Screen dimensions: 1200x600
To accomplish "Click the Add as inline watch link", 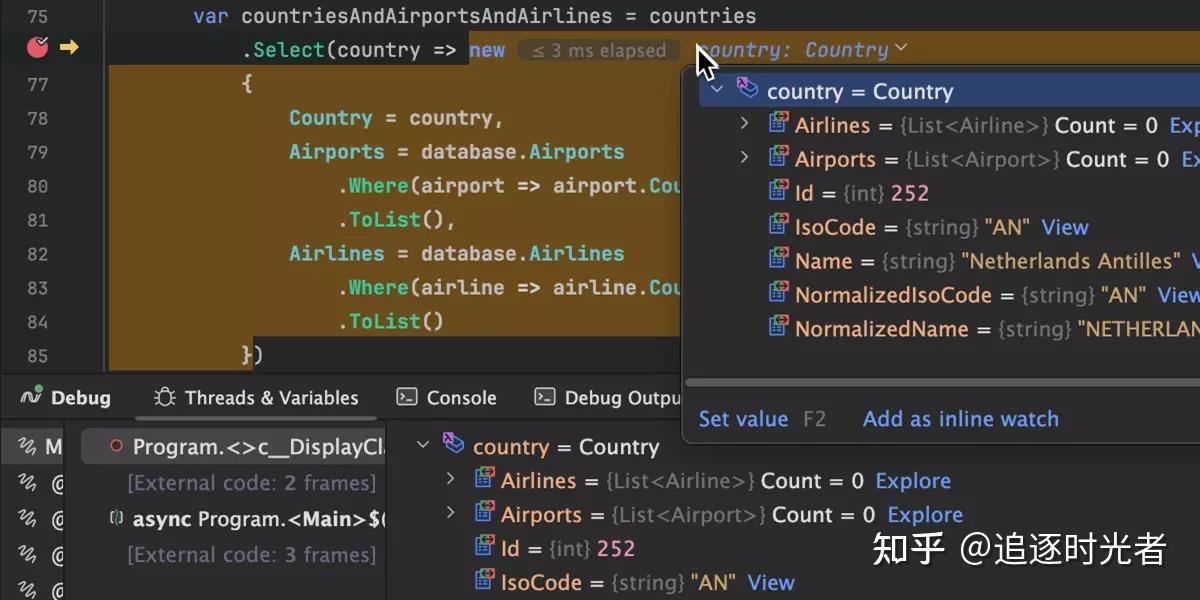I will (960, 419).
